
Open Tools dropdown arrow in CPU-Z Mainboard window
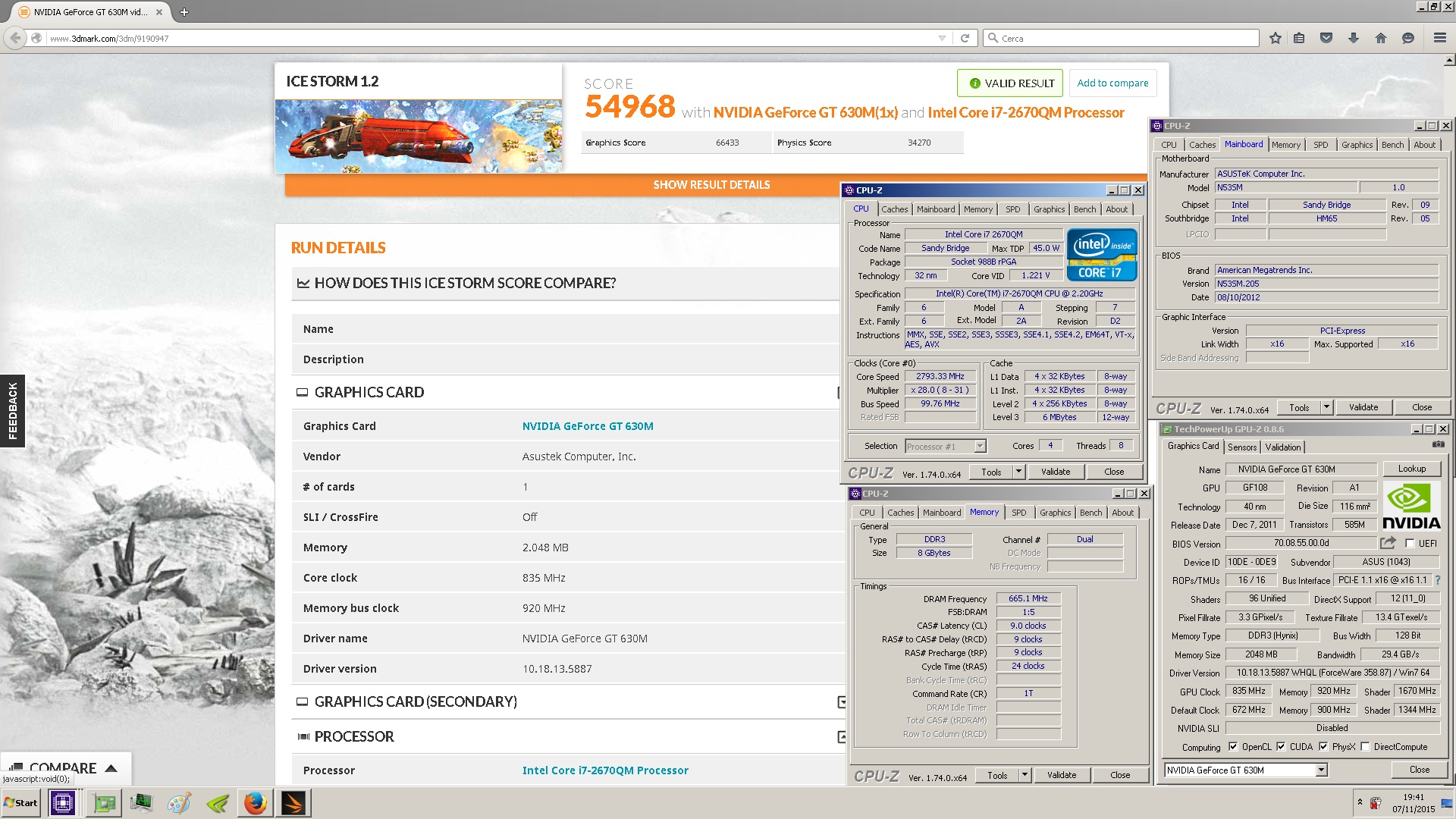[x=1326, y=407]
